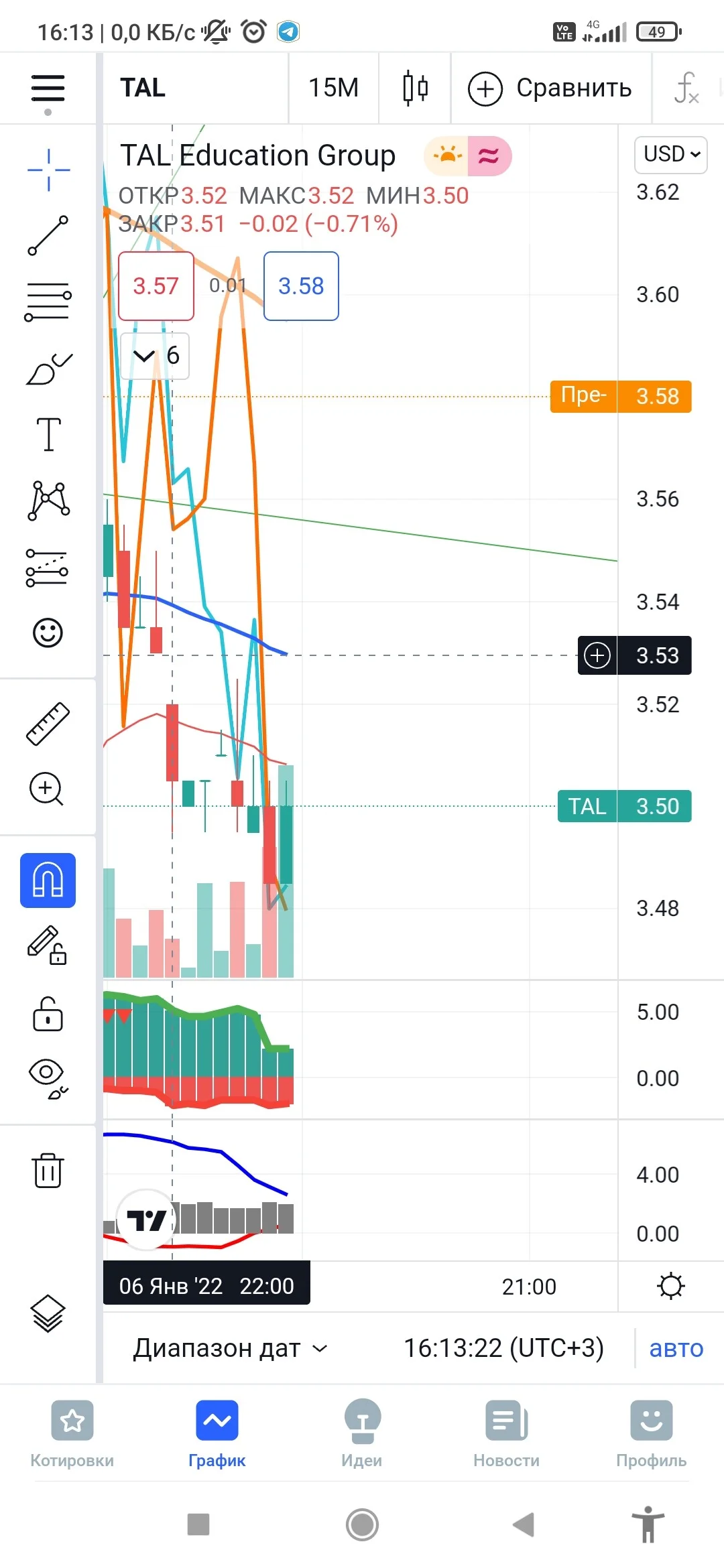
Task: Tap the Сравнить compare button
Action: point(550,88)
